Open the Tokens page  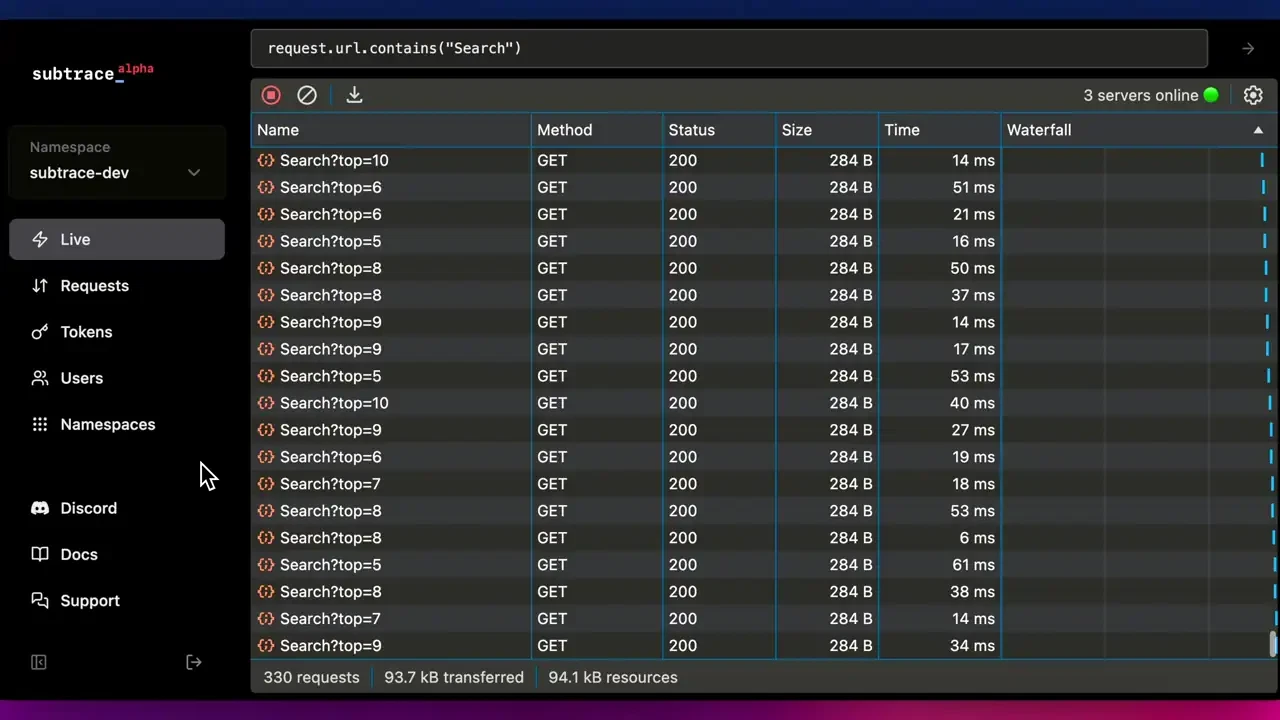[117, 332]
